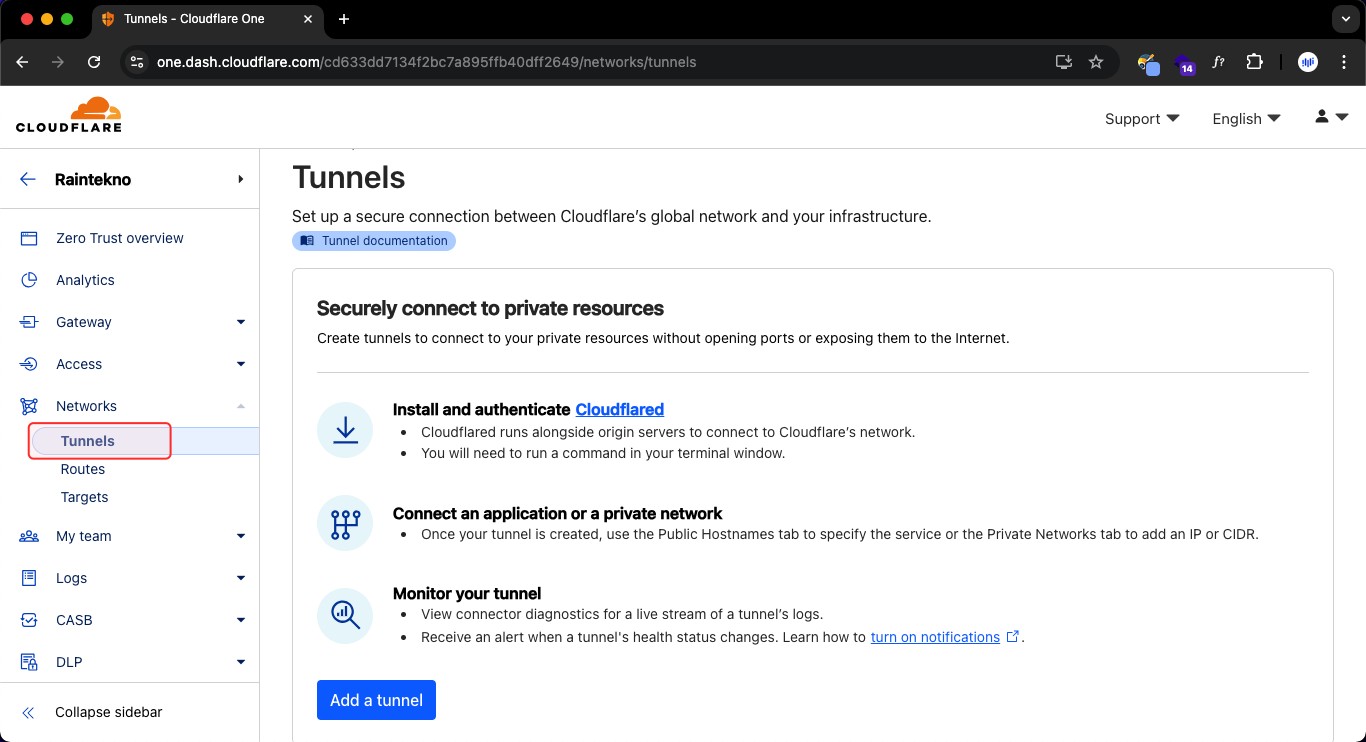Collapse the Networks section
Image resolution: width=1366 pixels, height=742 pixels.
pos(241,406)
